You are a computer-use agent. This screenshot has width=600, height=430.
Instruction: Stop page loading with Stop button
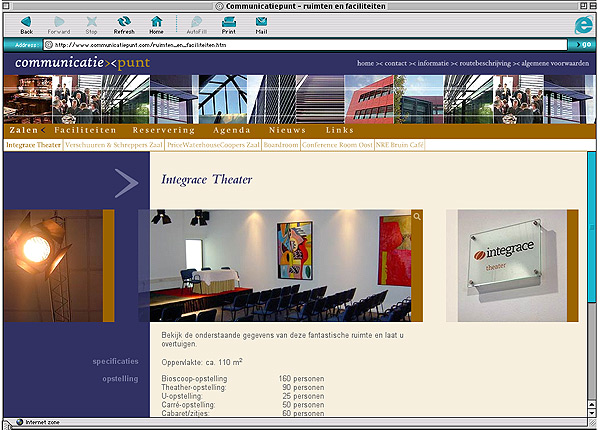tap(91, 25)
